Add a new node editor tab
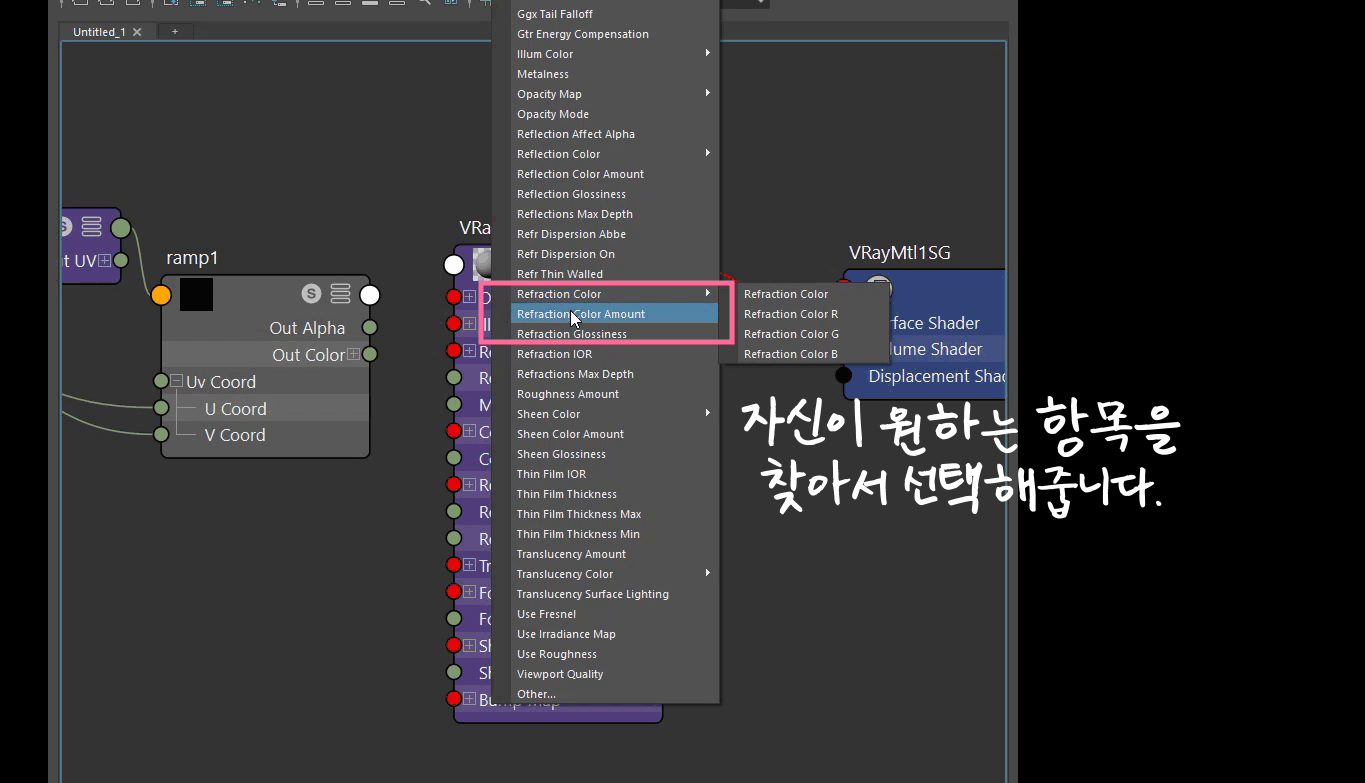The width and height of the screenshot is (1365, 783). point(174,32)
